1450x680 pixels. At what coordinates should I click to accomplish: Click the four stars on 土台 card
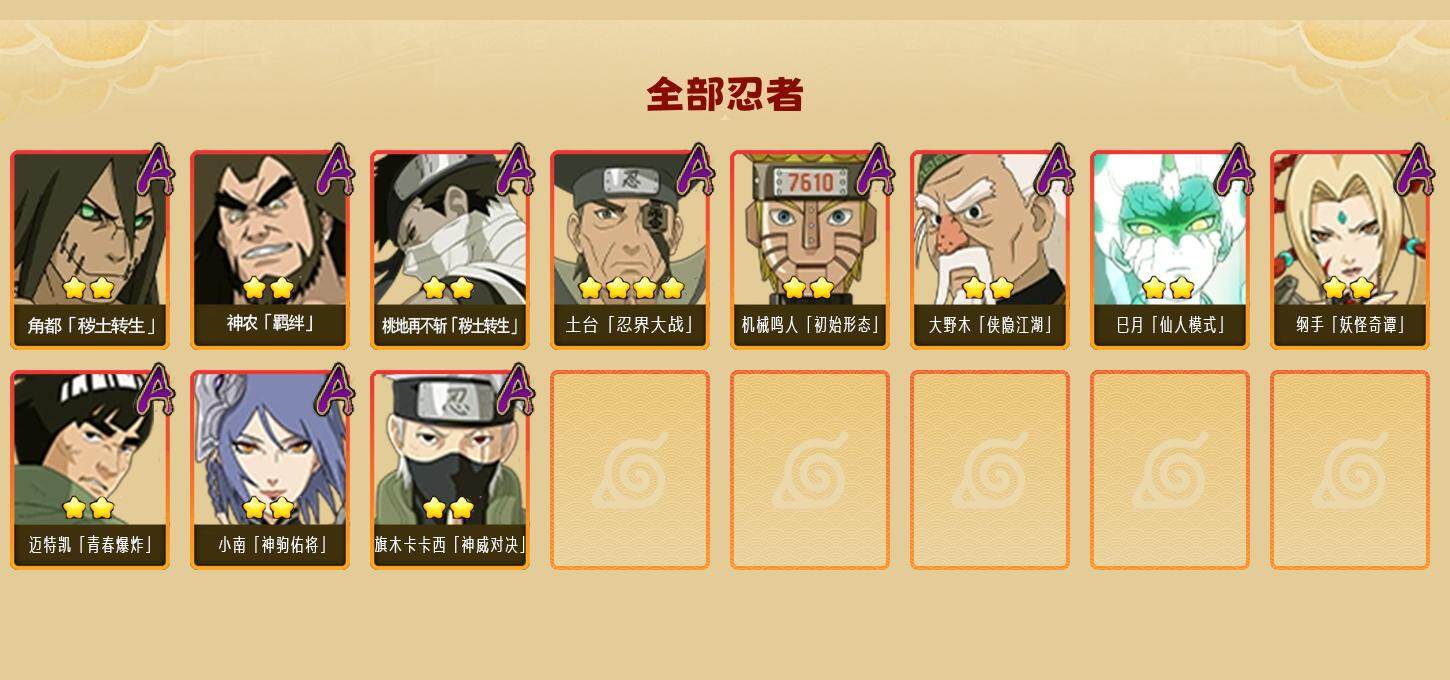pos(631,288)
